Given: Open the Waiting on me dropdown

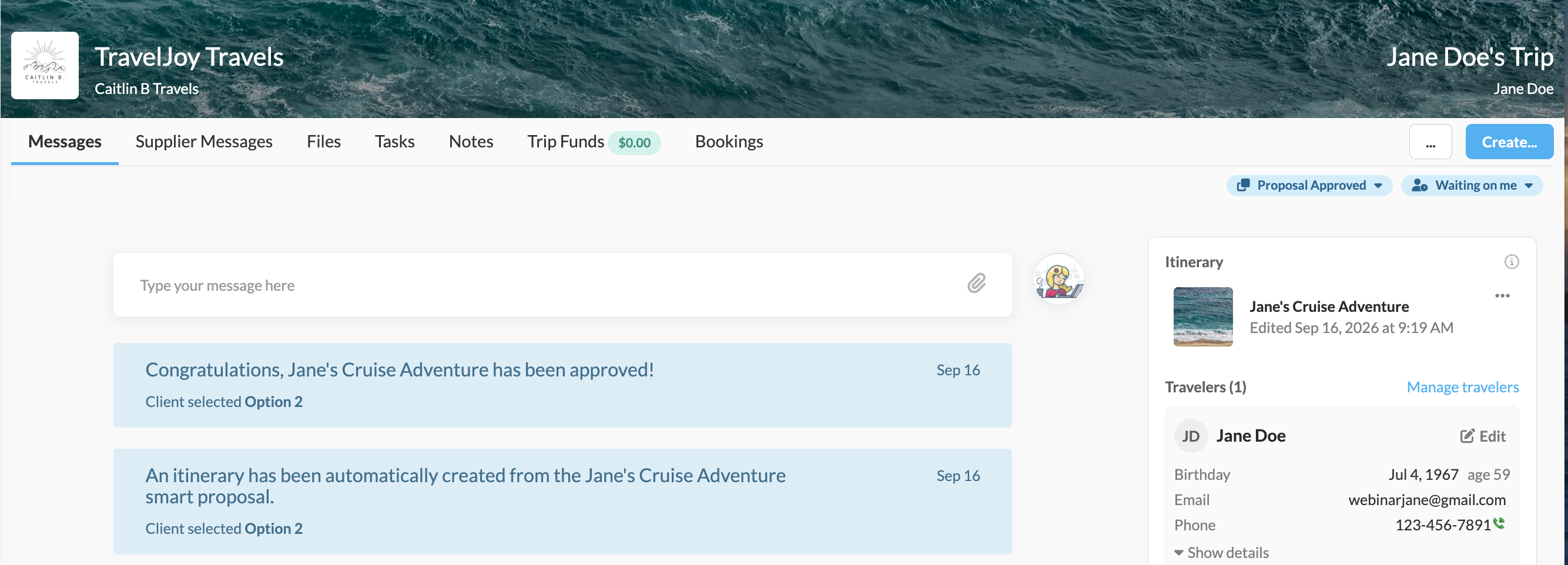Looking at the screenshot, I should click(1472, 186).
